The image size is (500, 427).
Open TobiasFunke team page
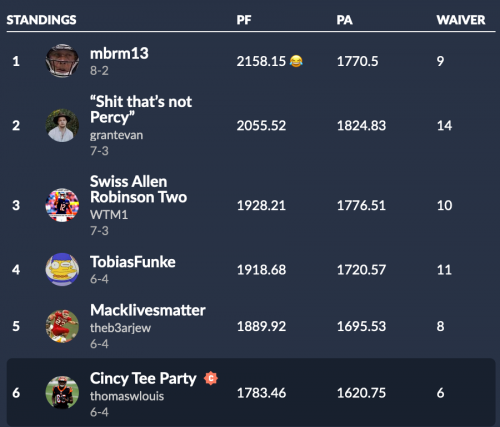pos(133,262)
